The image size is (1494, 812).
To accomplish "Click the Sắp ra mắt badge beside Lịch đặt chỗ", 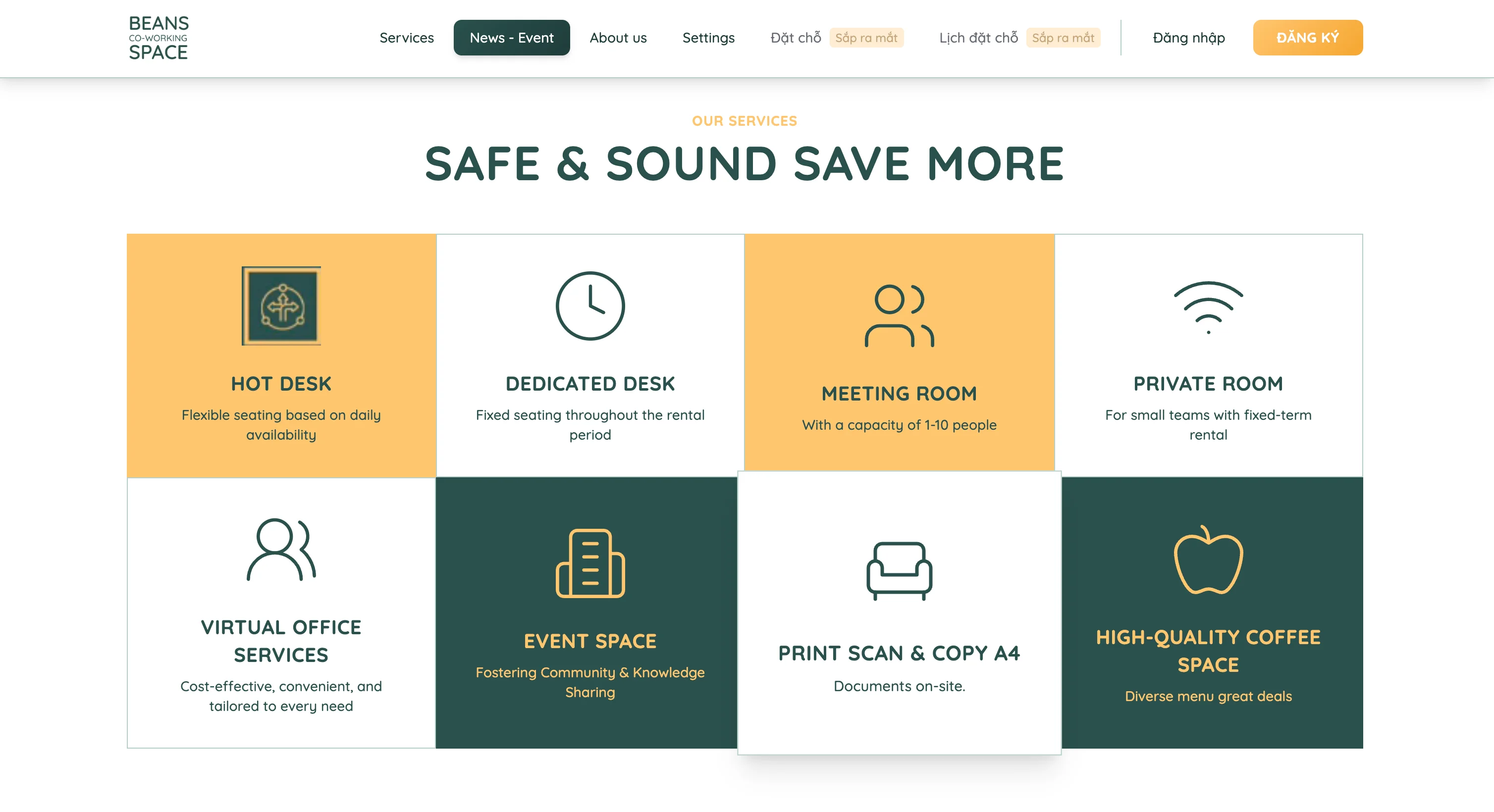I will tap(1063, 38).
